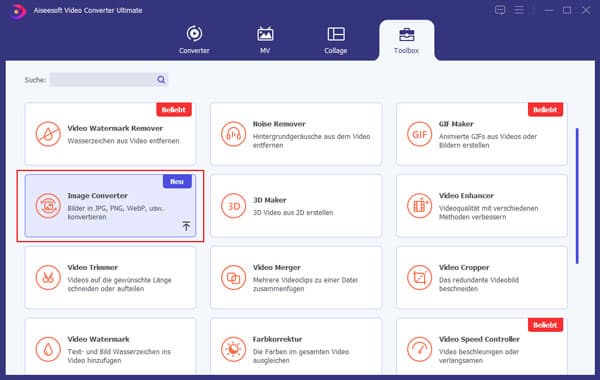Click the Video Cropper icon
Viewport: 600px width, 380px height.
[x=419, y=277]
